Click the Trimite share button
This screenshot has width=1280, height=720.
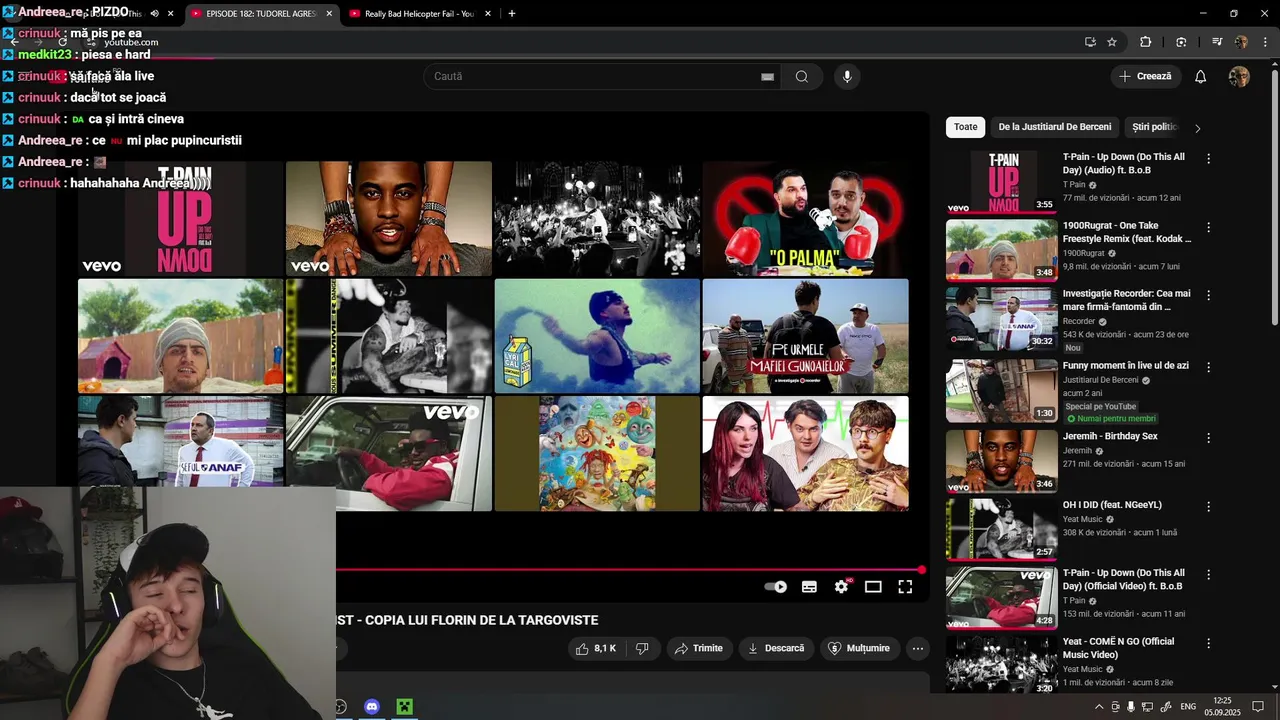coord(698,648)
